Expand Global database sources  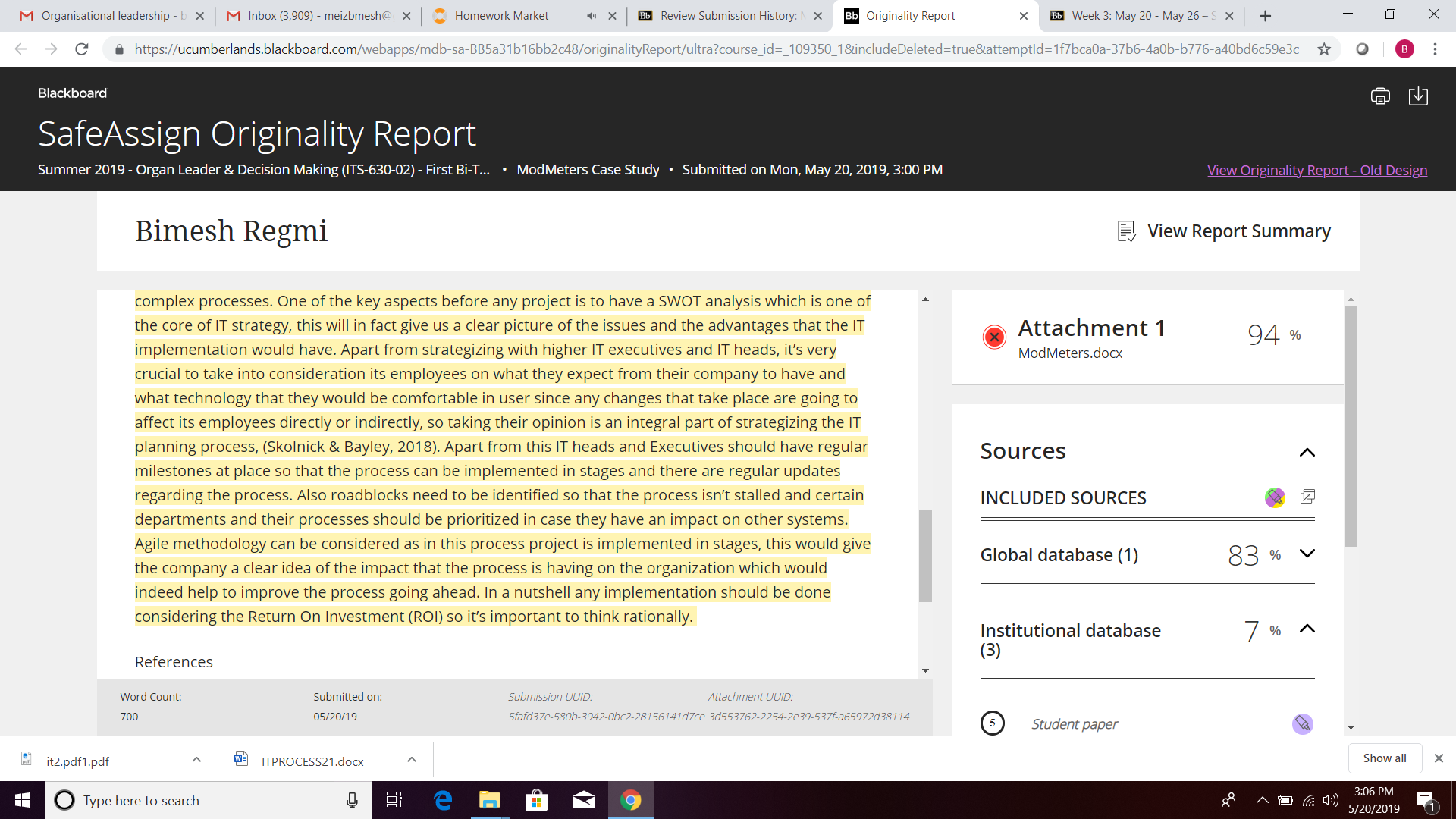(x=1307, y=554)
